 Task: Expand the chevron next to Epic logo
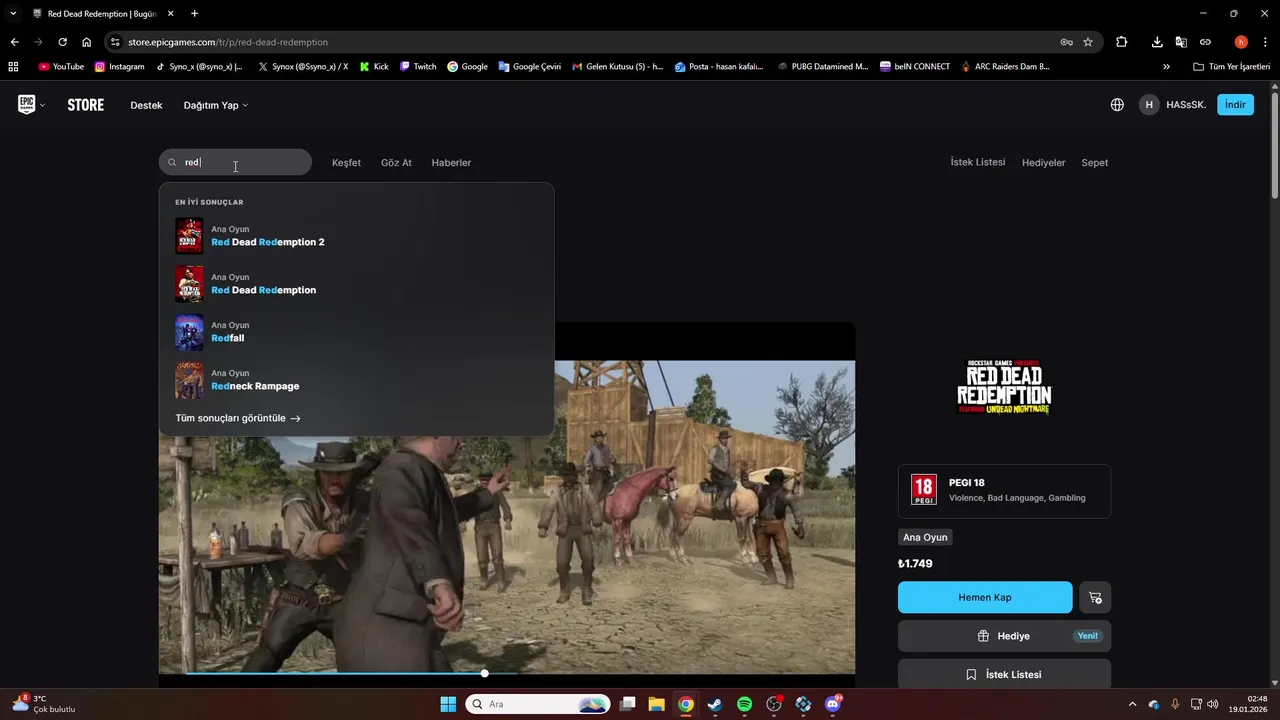[42, 105]
